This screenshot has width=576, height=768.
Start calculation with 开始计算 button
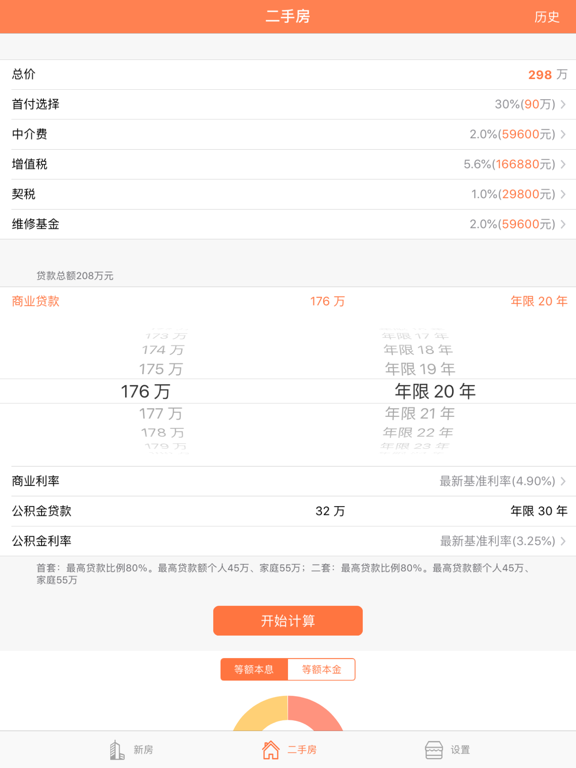(x=288, y=621)
